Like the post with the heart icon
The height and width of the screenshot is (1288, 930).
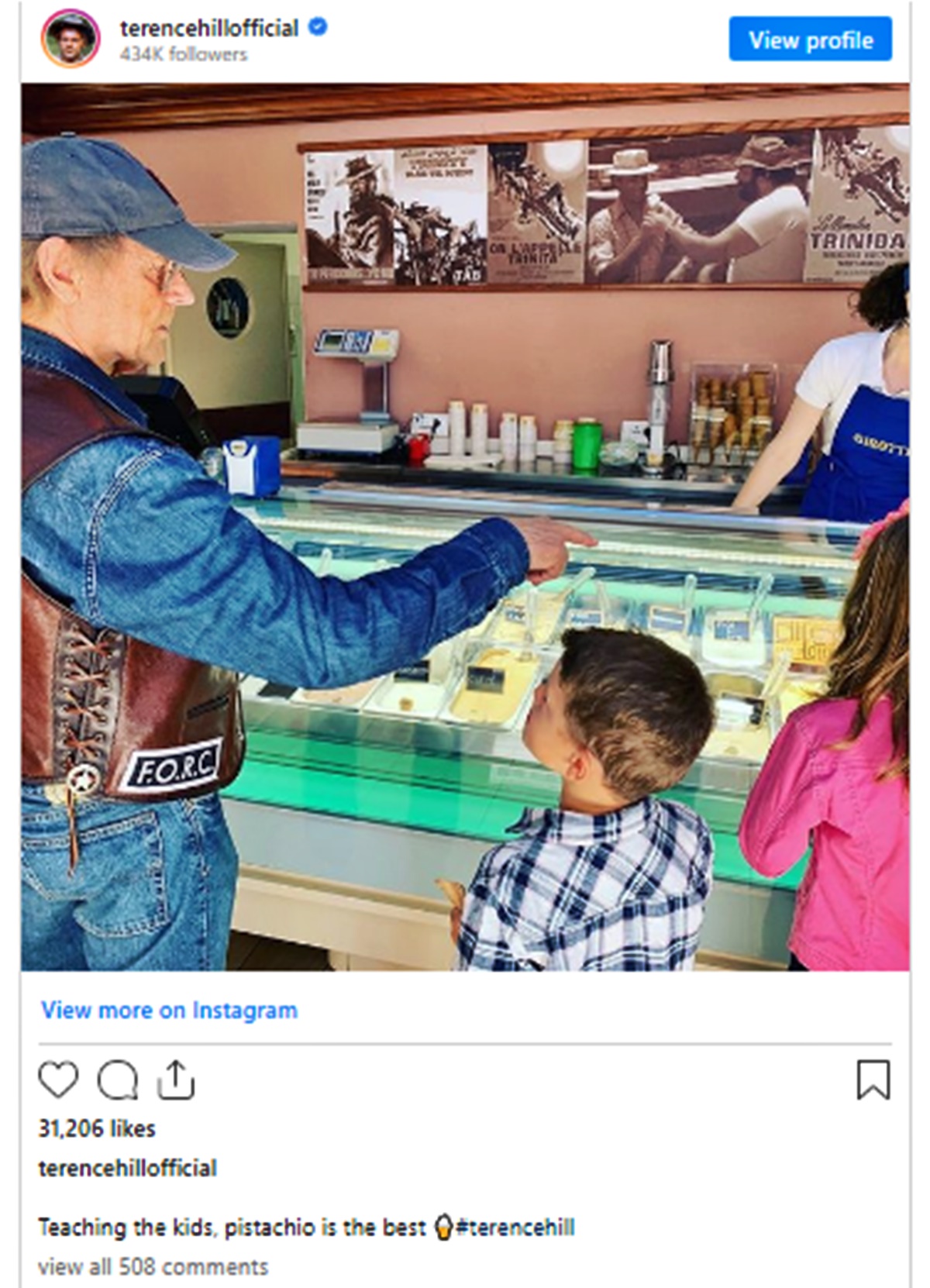58,1080
